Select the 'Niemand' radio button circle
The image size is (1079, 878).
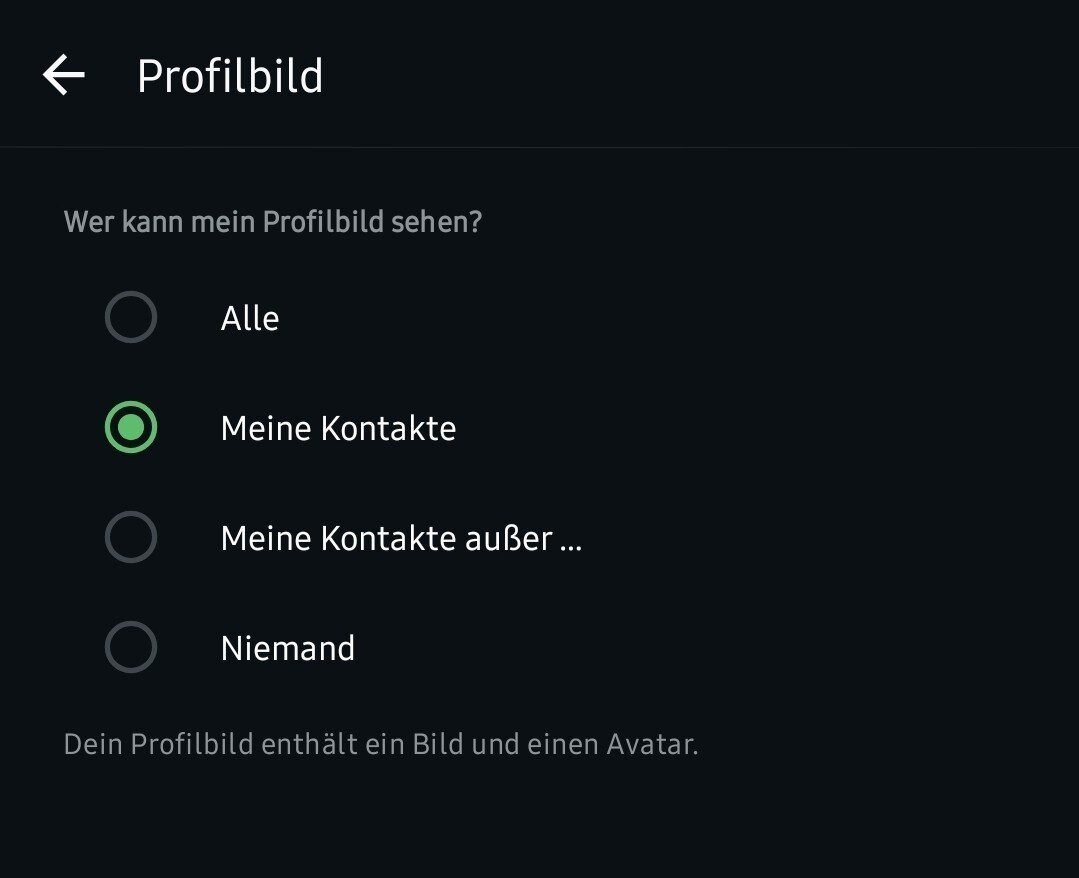pyautogui.click(x=131, y=648)
